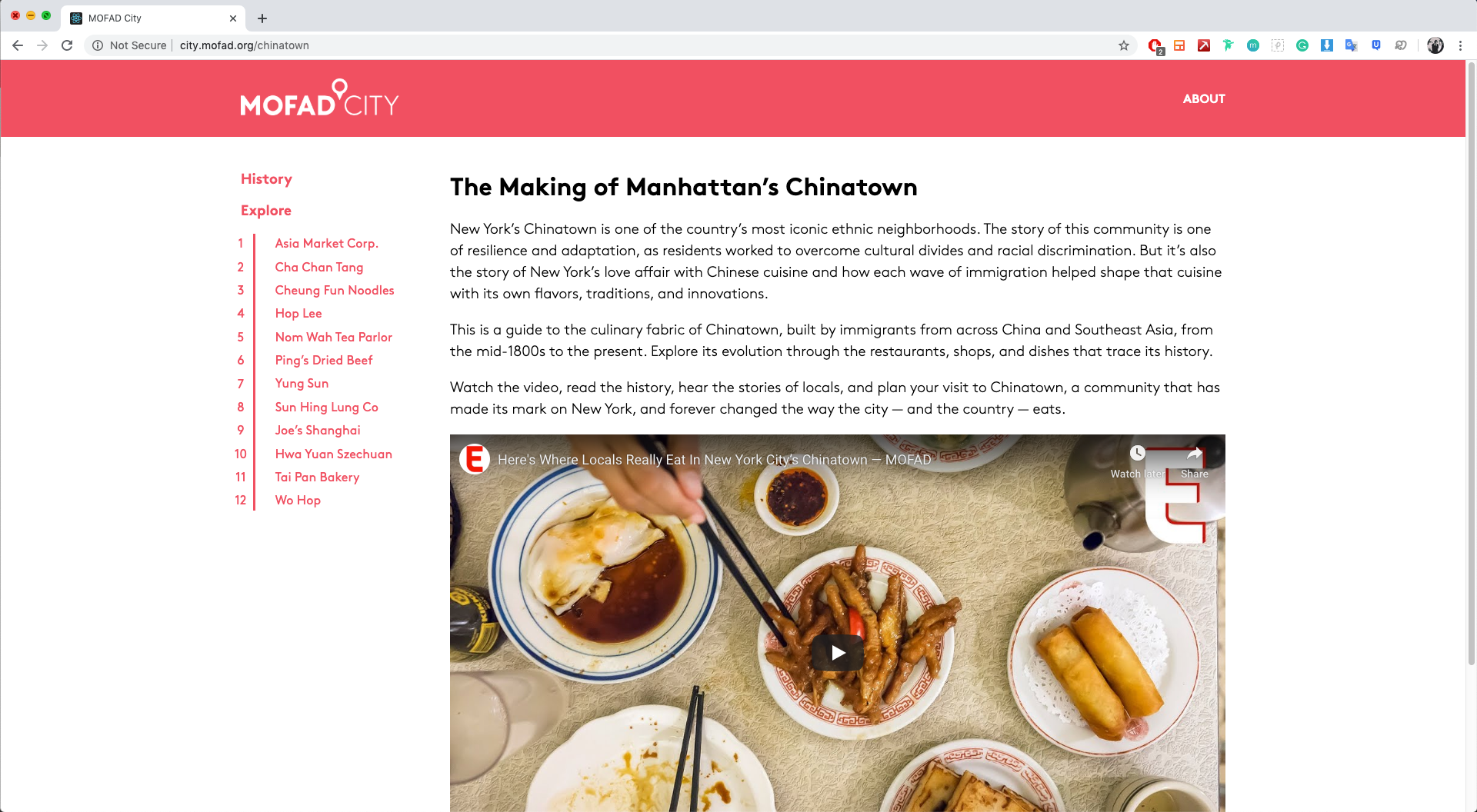Reload the page using the refresh icon

point(67,45)
